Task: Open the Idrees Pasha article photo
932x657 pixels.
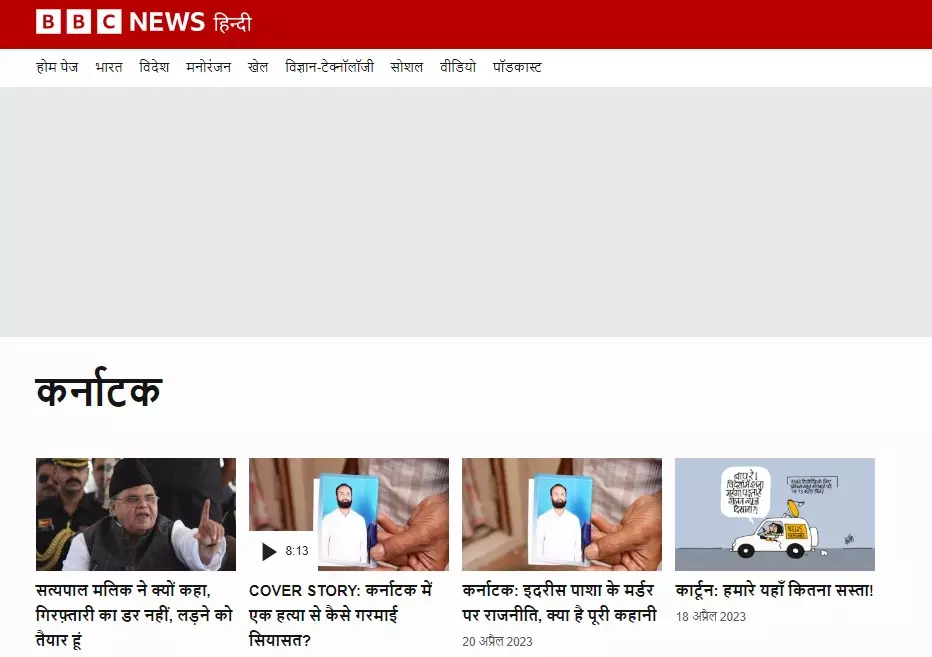Action: [562, 514]
